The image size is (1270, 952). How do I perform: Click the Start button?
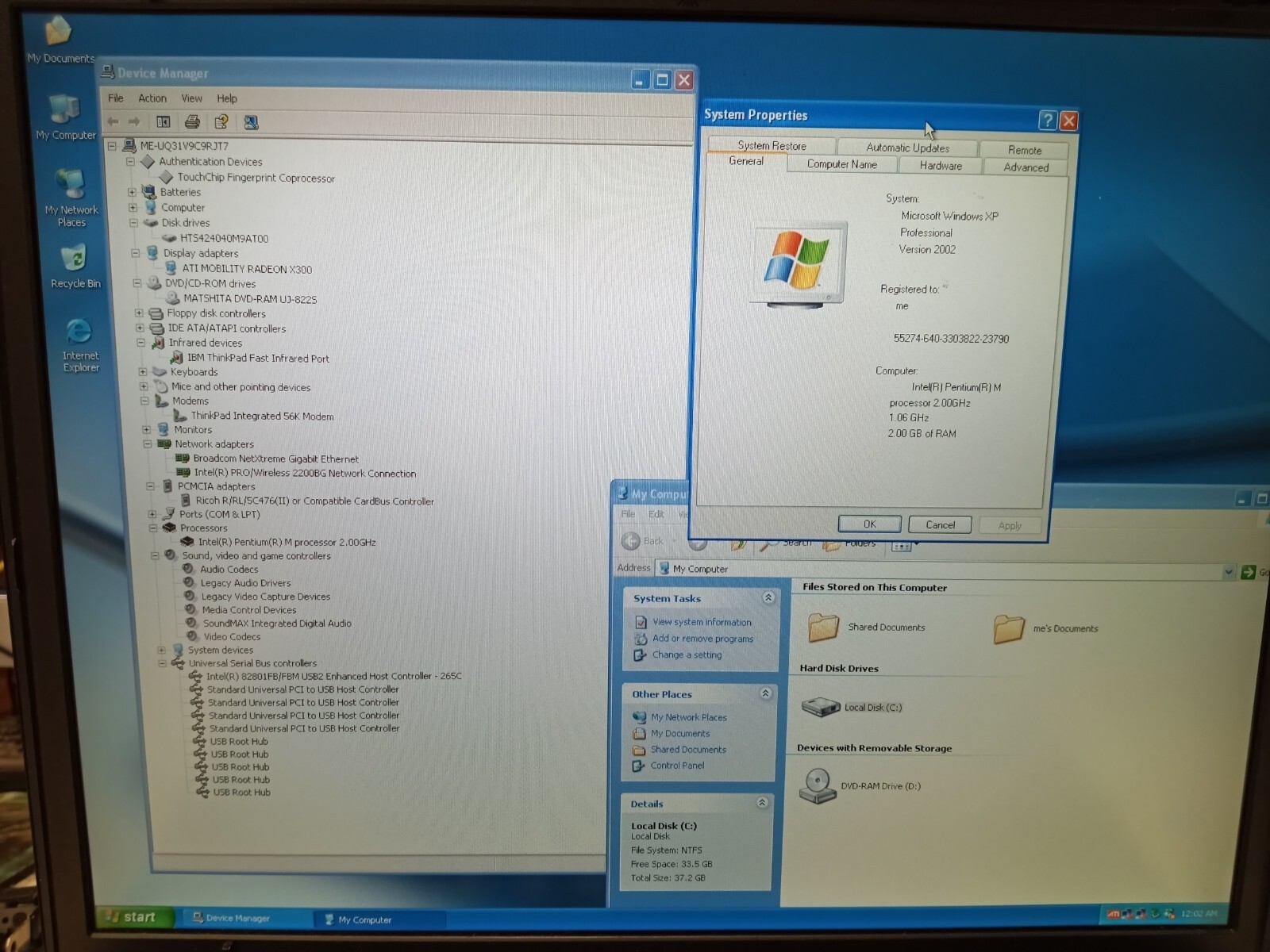pos(135,917)
